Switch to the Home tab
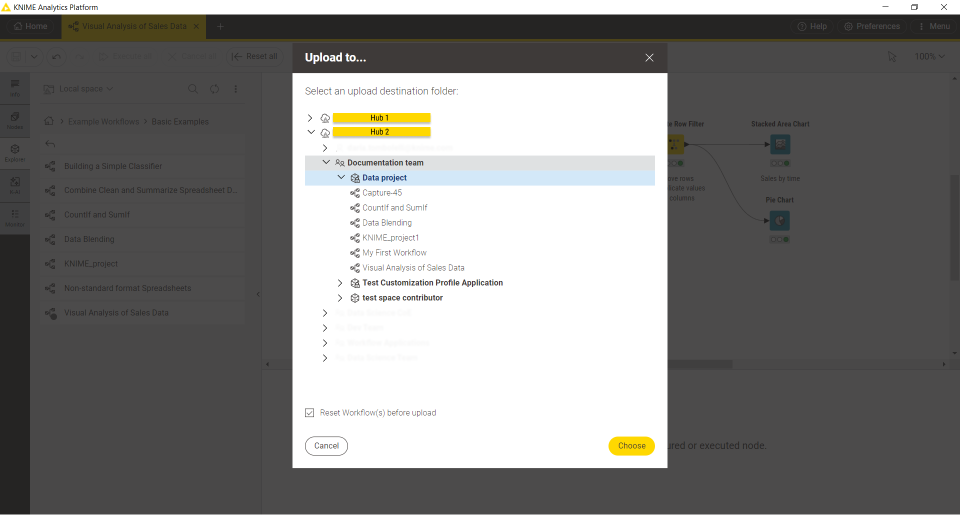The height and width of the screenshot is (515, 960). 30,26
